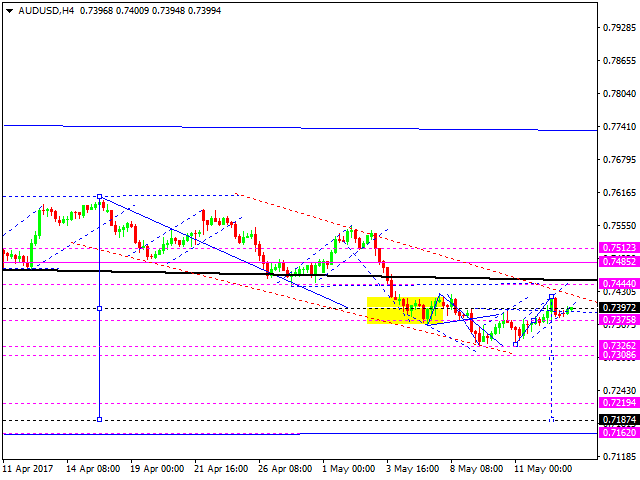Screen dimensions: 640x480
Task: Click the 0.76165 price axis label
Action: click(x=619, y=192)
